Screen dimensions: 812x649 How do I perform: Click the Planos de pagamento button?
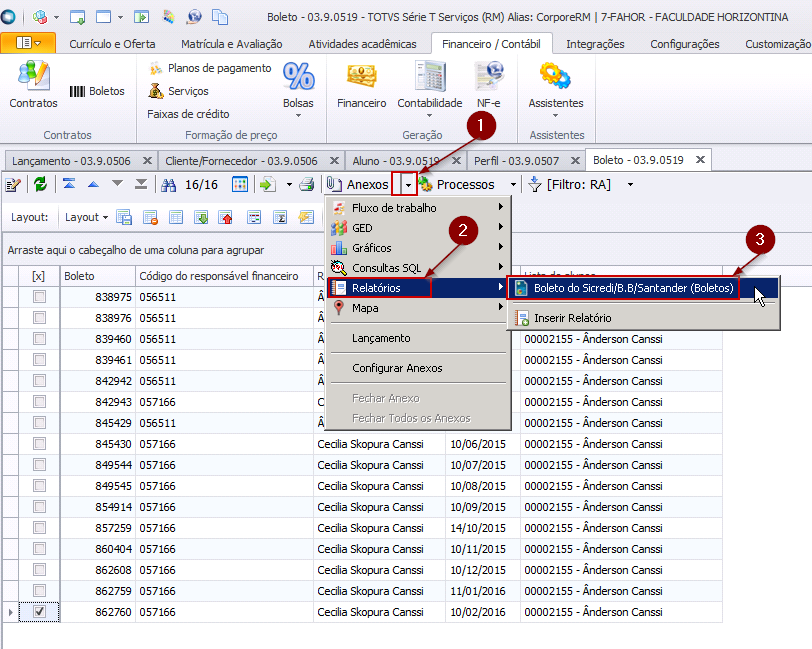tap(210, 68)
